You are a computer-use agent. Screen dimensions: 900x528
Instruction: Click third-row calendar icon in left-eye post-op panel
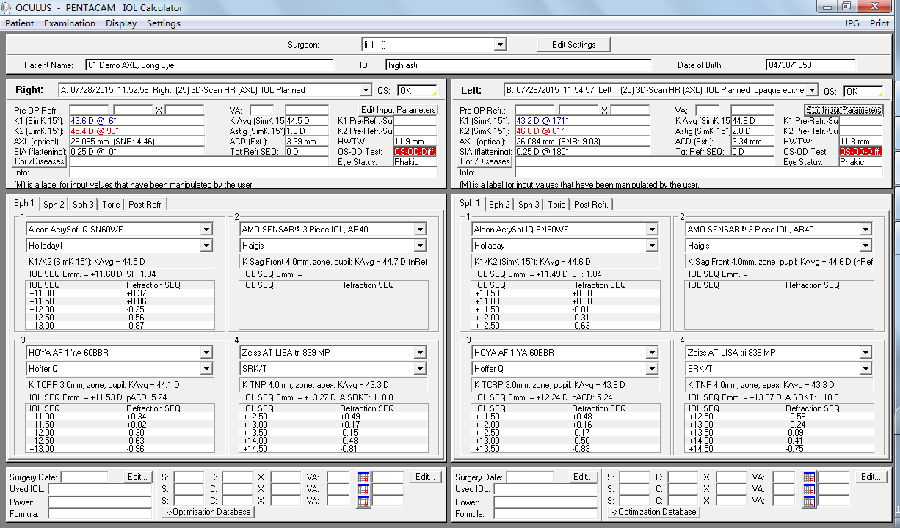pyautogui.click(x=809, y=501)
